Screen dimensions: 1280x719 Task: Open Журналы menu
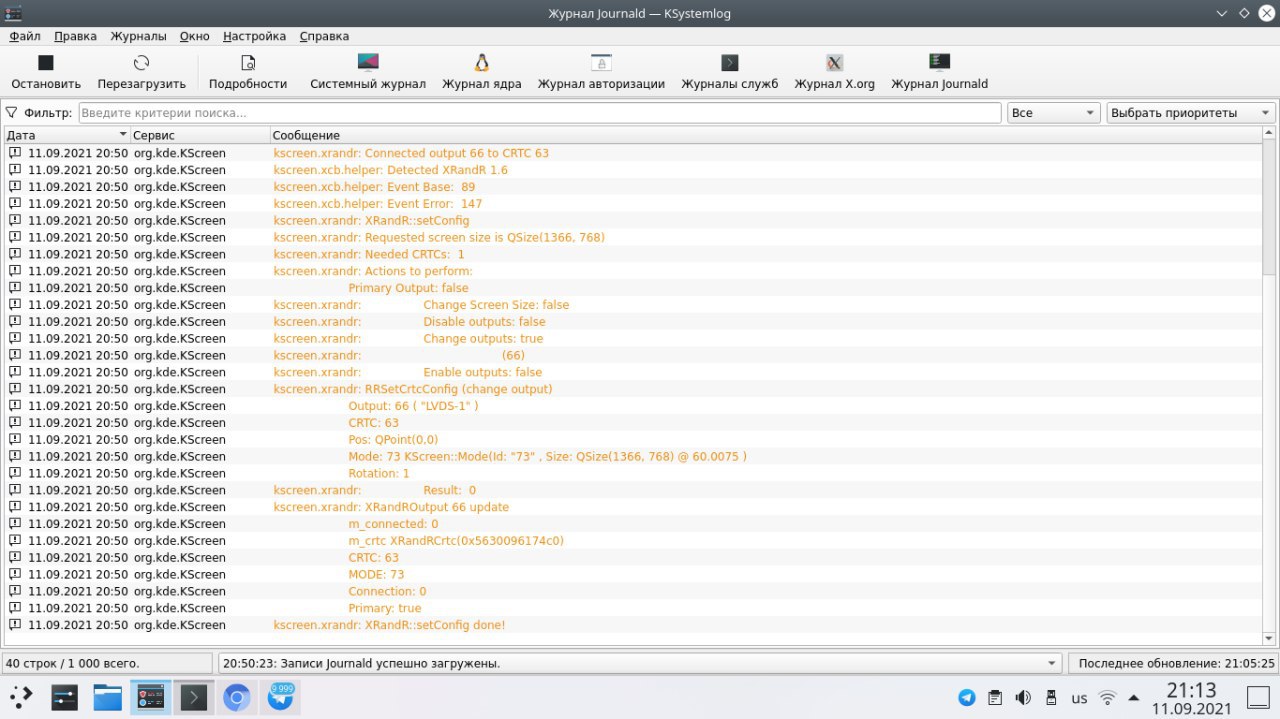pyautogui.click(x=138, y=36)
